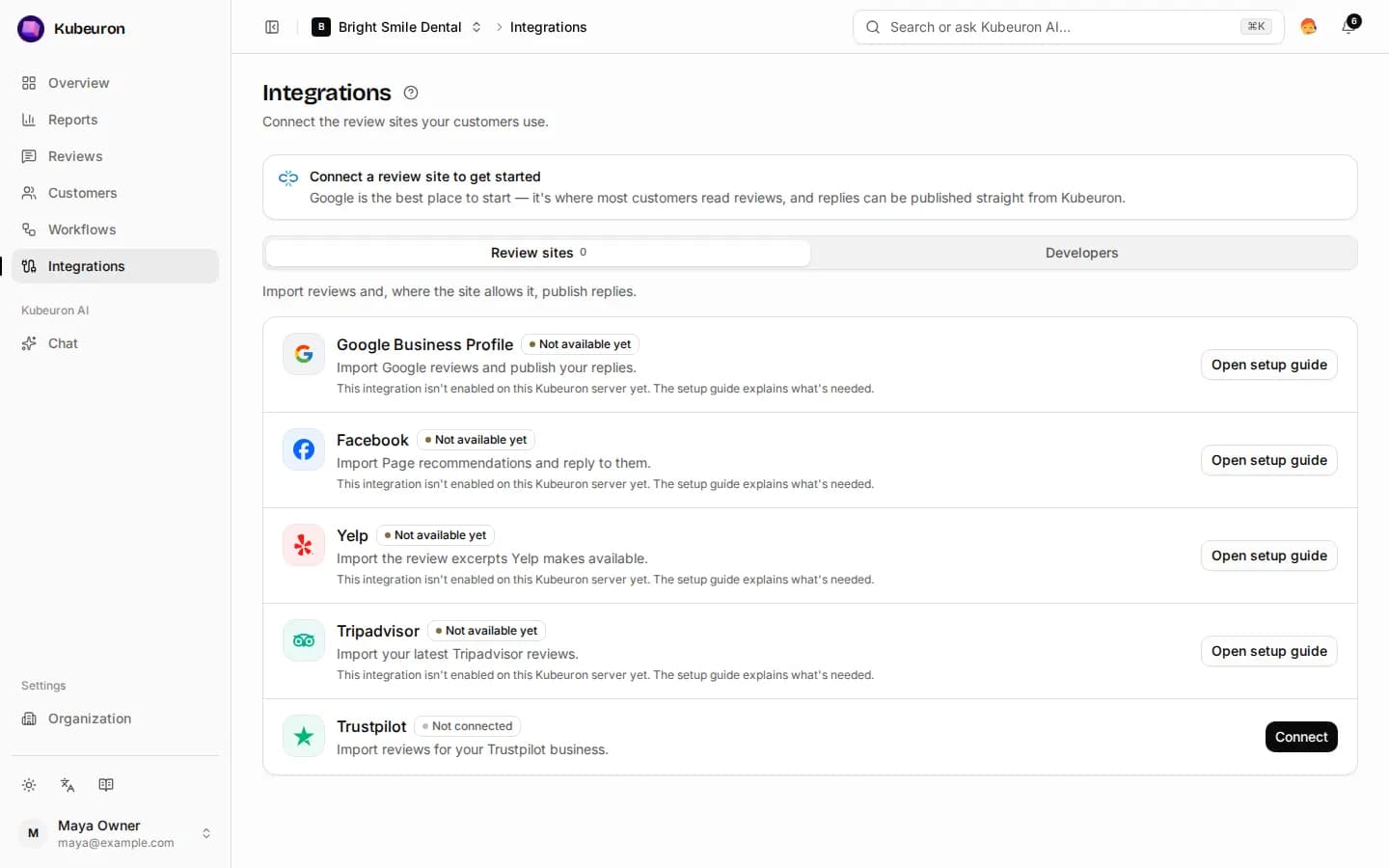
Task: Click the Trustpilot star icon
Action: (304, 736)
